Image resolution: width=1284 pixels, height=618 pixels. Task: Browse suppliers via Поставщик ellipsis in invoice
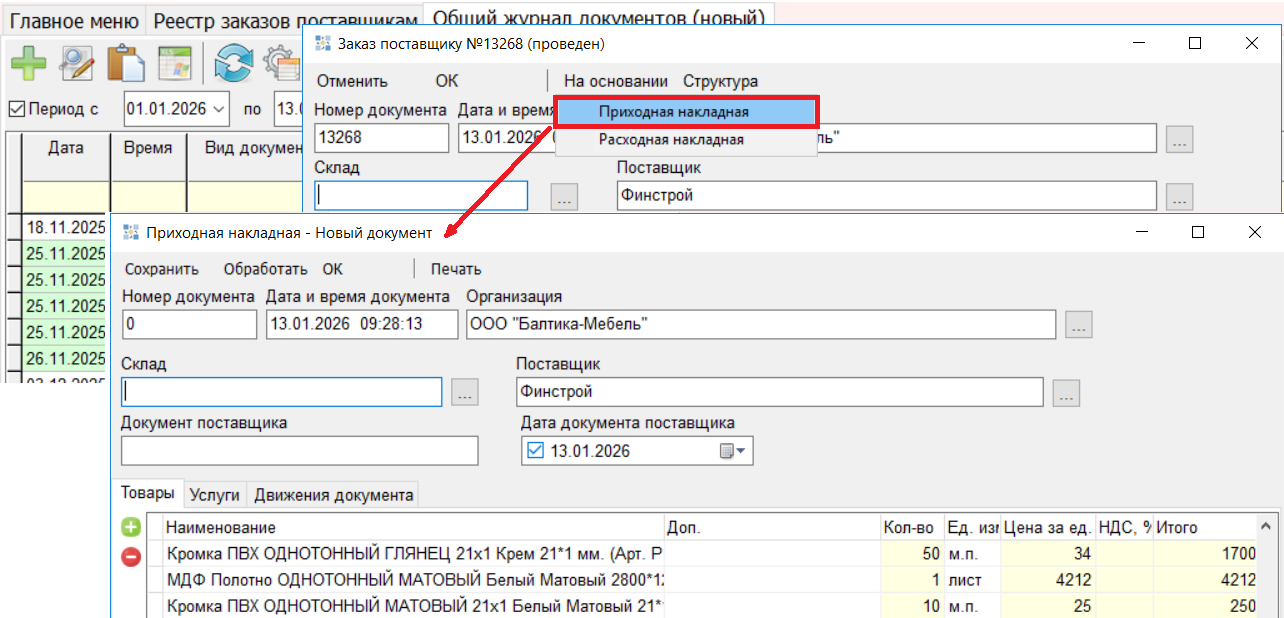[1066, 393]
